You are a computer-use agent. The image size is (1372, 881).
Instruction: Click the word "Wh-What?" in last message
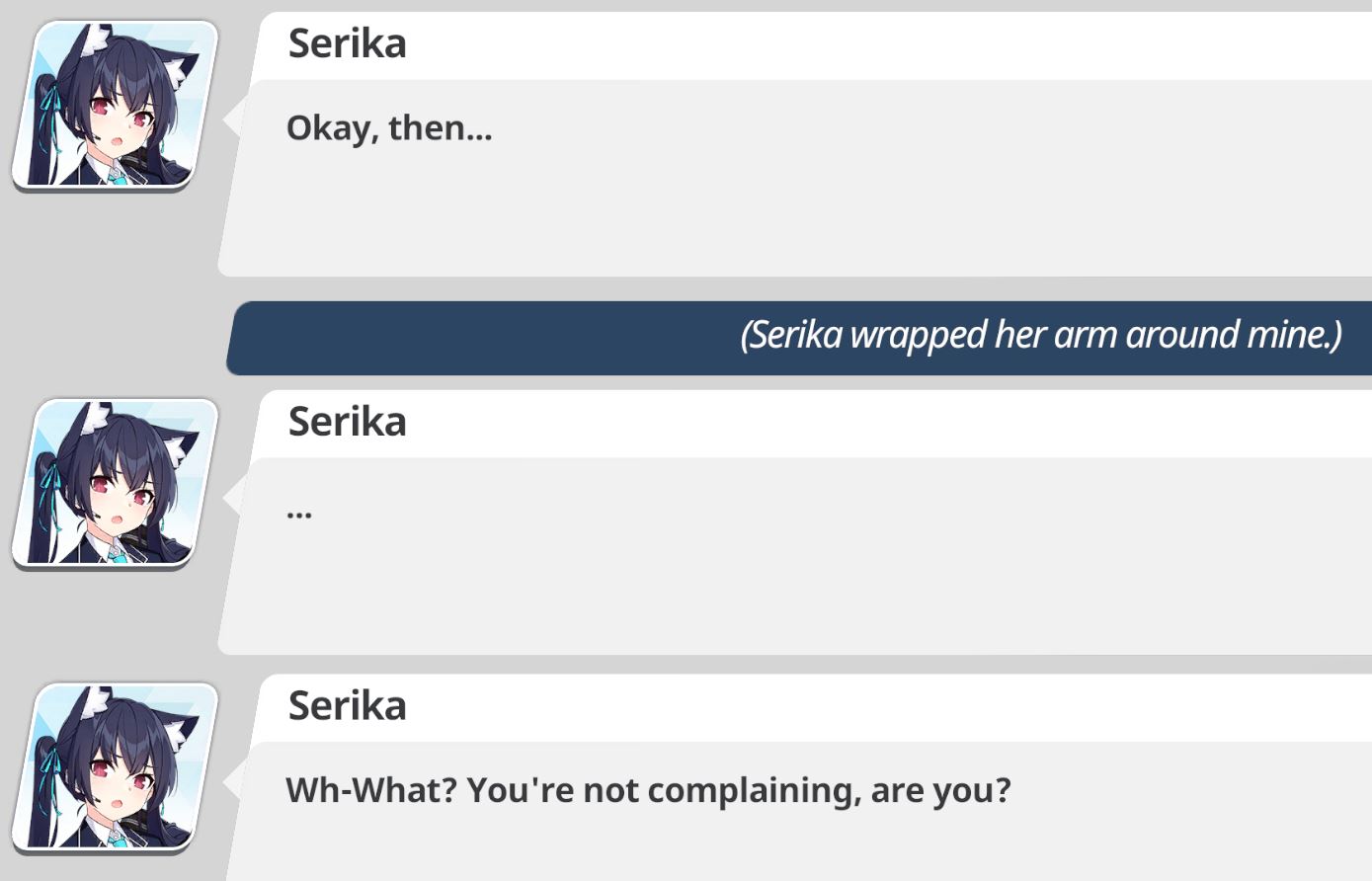coord(370,790)
